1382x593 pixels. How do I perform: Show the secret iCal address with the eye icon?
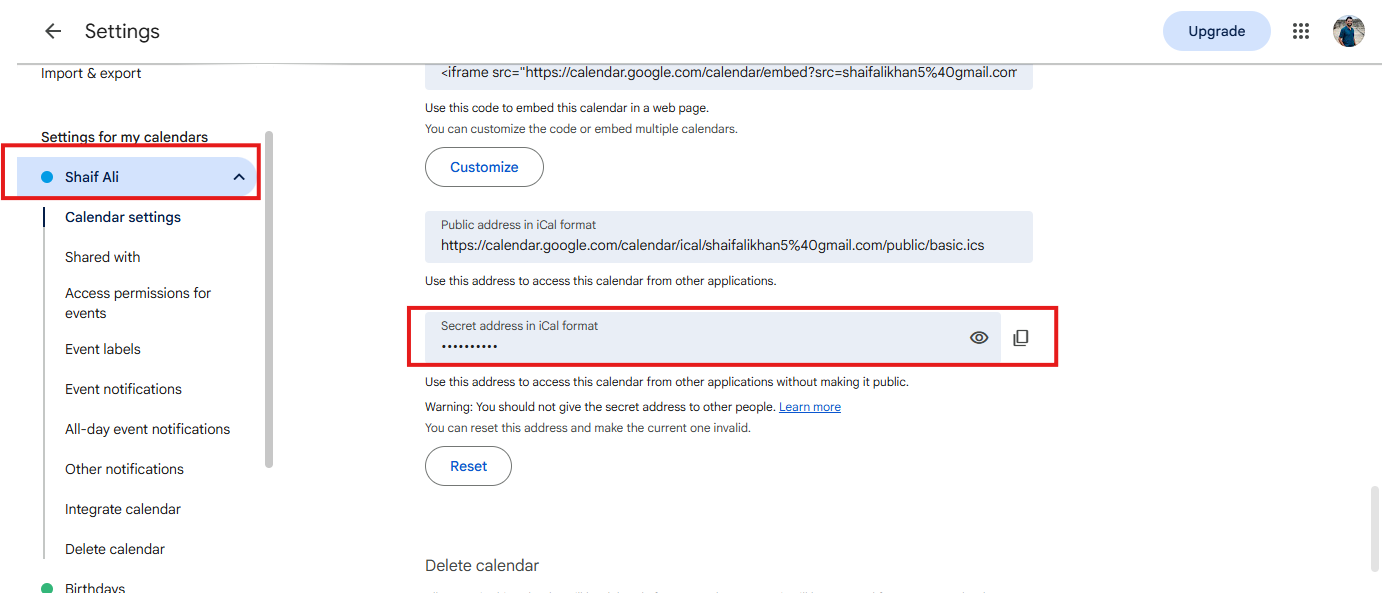pos(979,338)
